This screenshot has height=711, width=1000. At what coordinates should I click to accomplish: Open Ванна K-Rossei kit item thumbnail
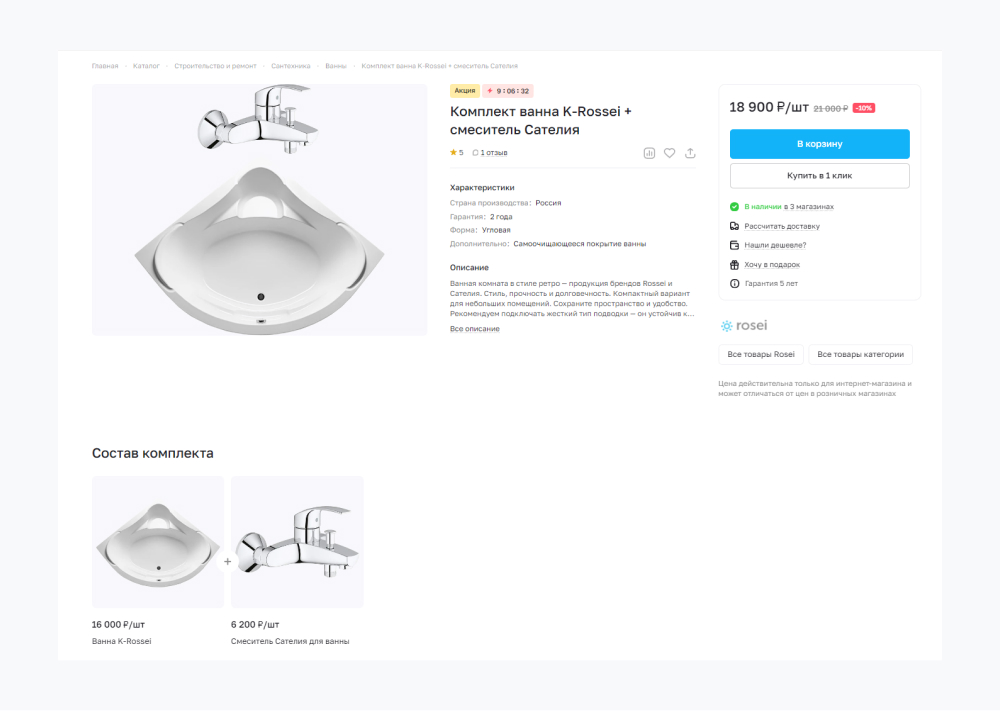[158, 542]
